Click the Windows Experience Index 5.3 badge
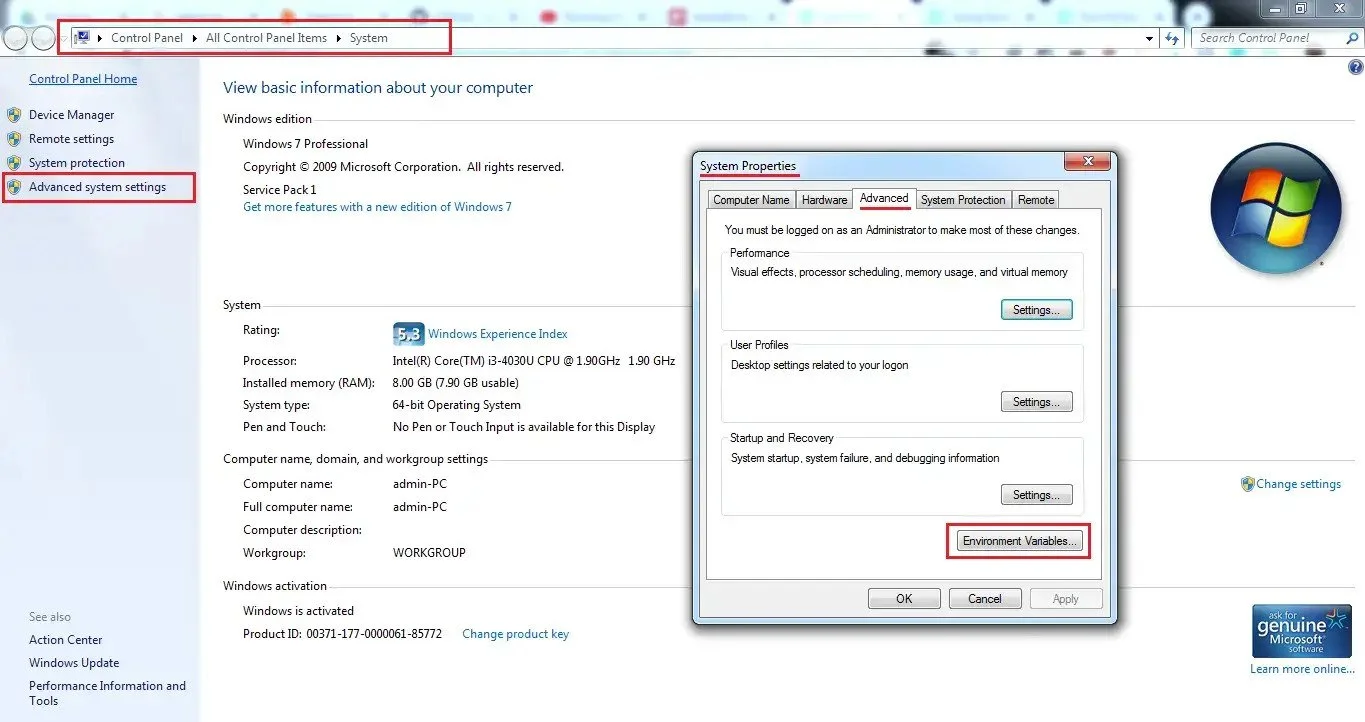 tap(409, 333)
